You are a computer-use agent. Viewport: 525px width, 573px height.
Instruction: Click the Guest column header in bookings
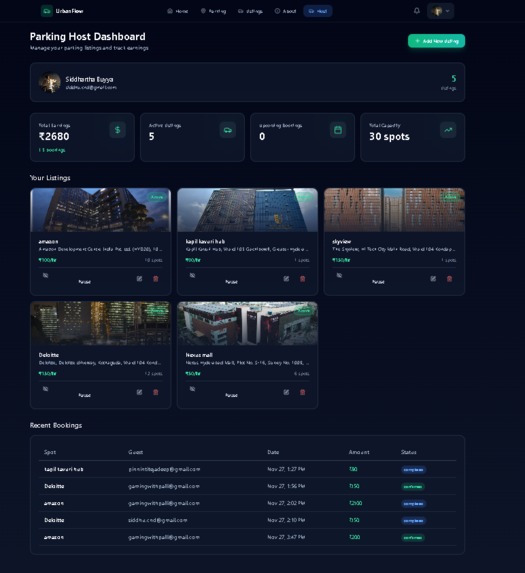pos(136,452)
